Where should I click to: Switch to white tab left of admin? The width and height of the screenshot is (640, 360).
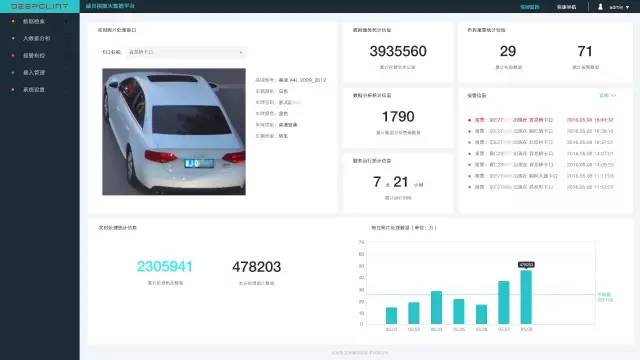[x=567, y=7]
